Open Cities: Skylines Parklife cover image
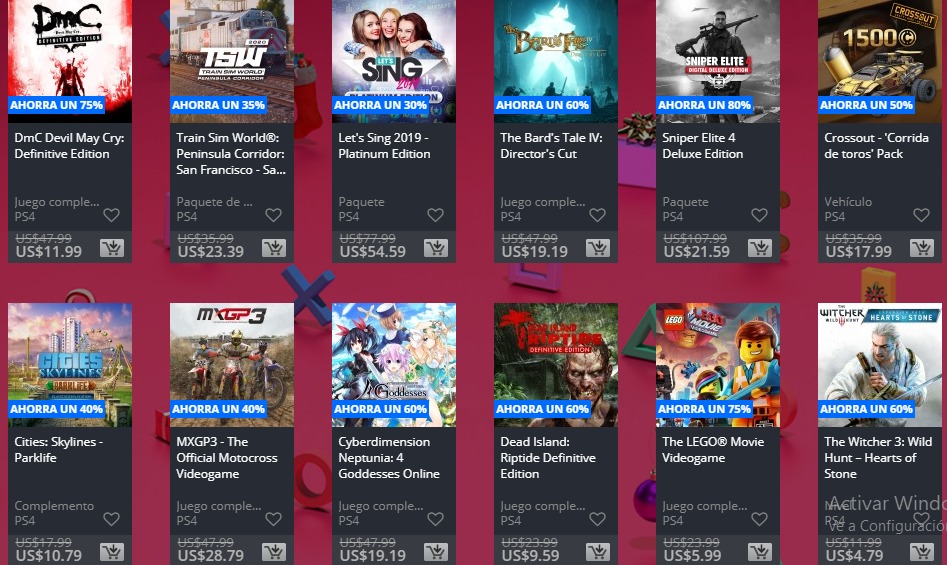Viewport: 947px width, 565px height. [70, 365]
